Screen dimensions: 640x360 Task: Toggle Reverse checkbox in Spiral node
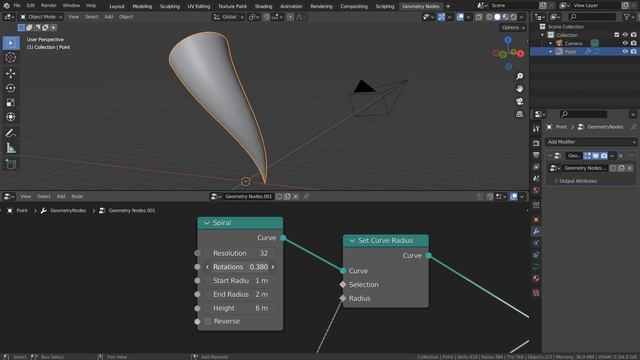(208, 321)
